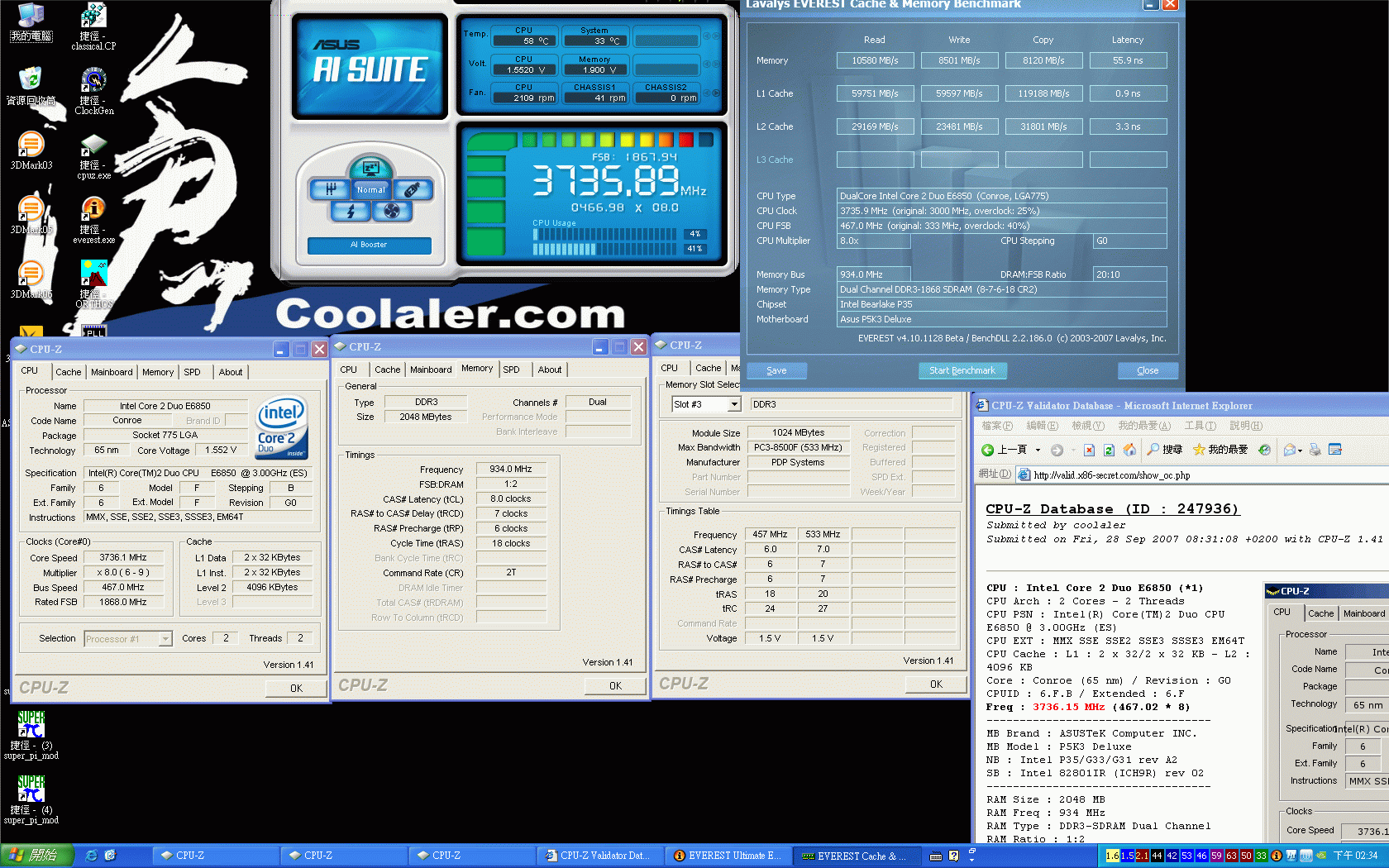Click CPU temperature 58 °C readout
This screenshot has height=868, width=1389.
click(x=524, y=41)
